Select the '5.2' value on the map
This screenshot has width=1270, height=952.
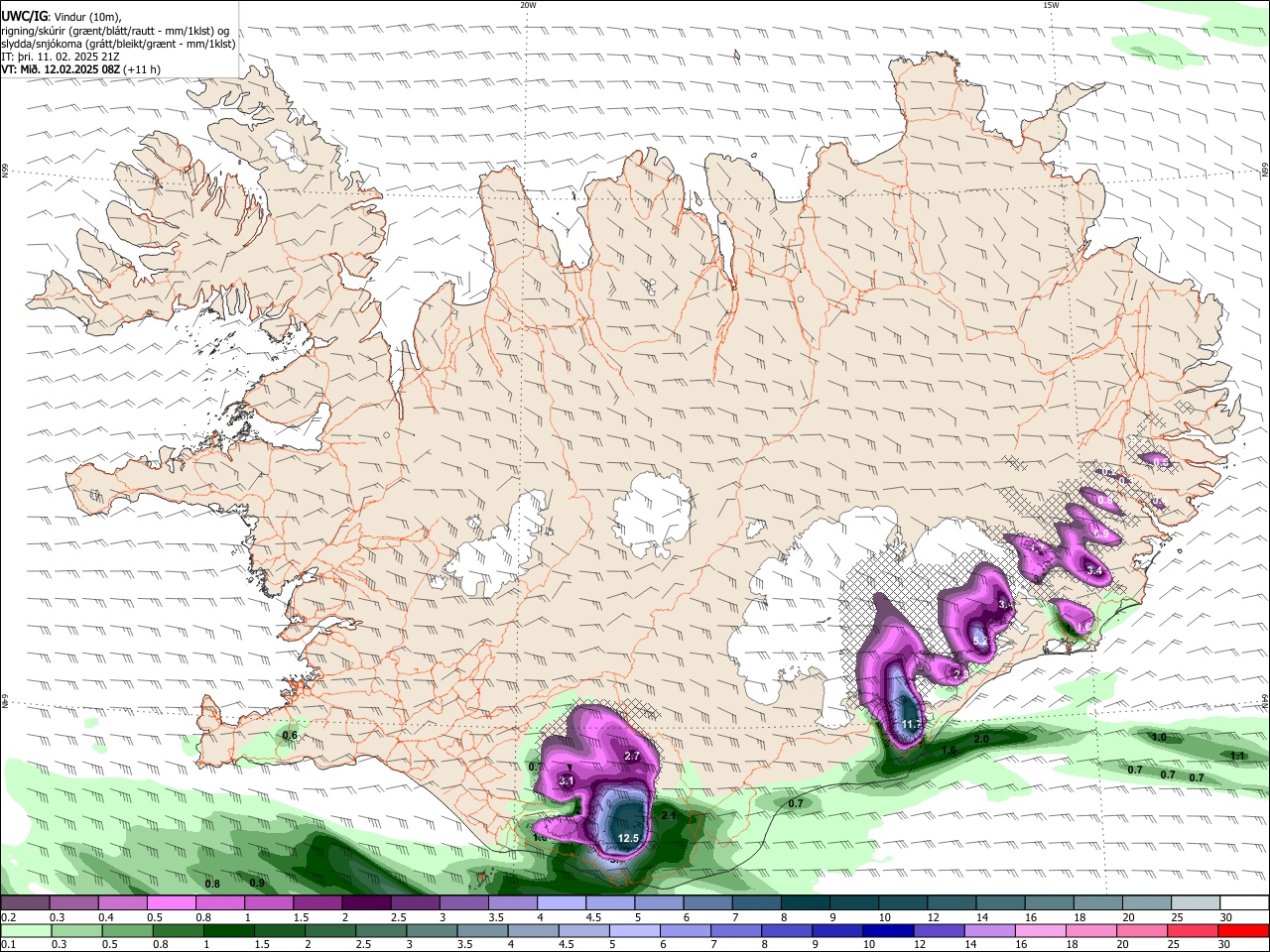coord(980,642)
